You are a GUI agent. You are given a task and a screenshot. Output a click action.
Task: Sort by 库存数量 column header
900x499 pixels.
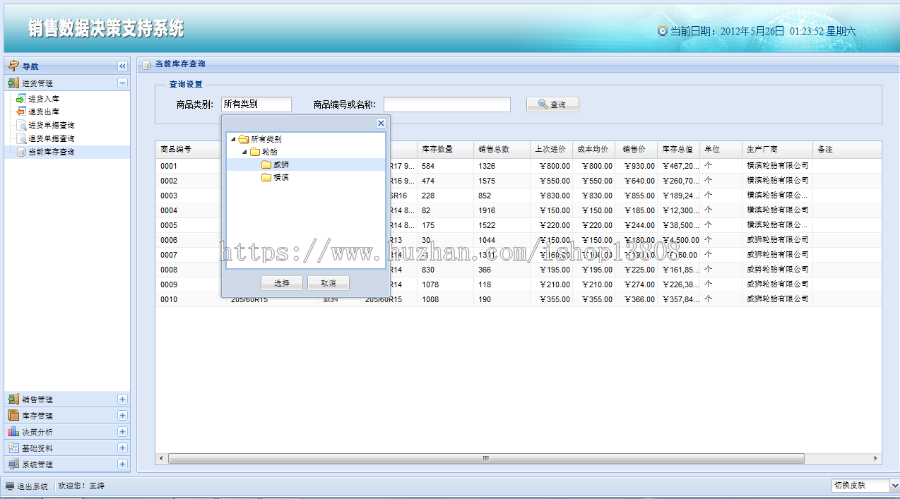pos(445,149)
